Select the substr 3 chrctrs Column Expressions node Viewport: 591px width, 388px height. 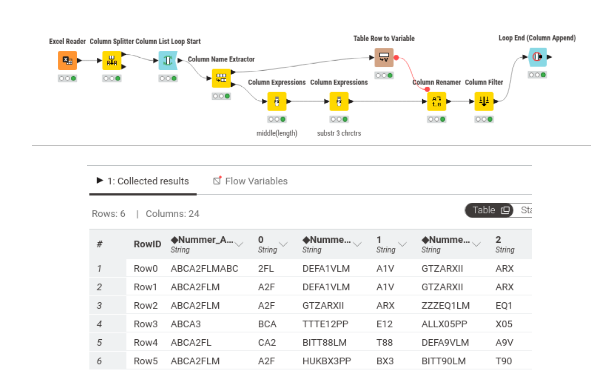339,101
